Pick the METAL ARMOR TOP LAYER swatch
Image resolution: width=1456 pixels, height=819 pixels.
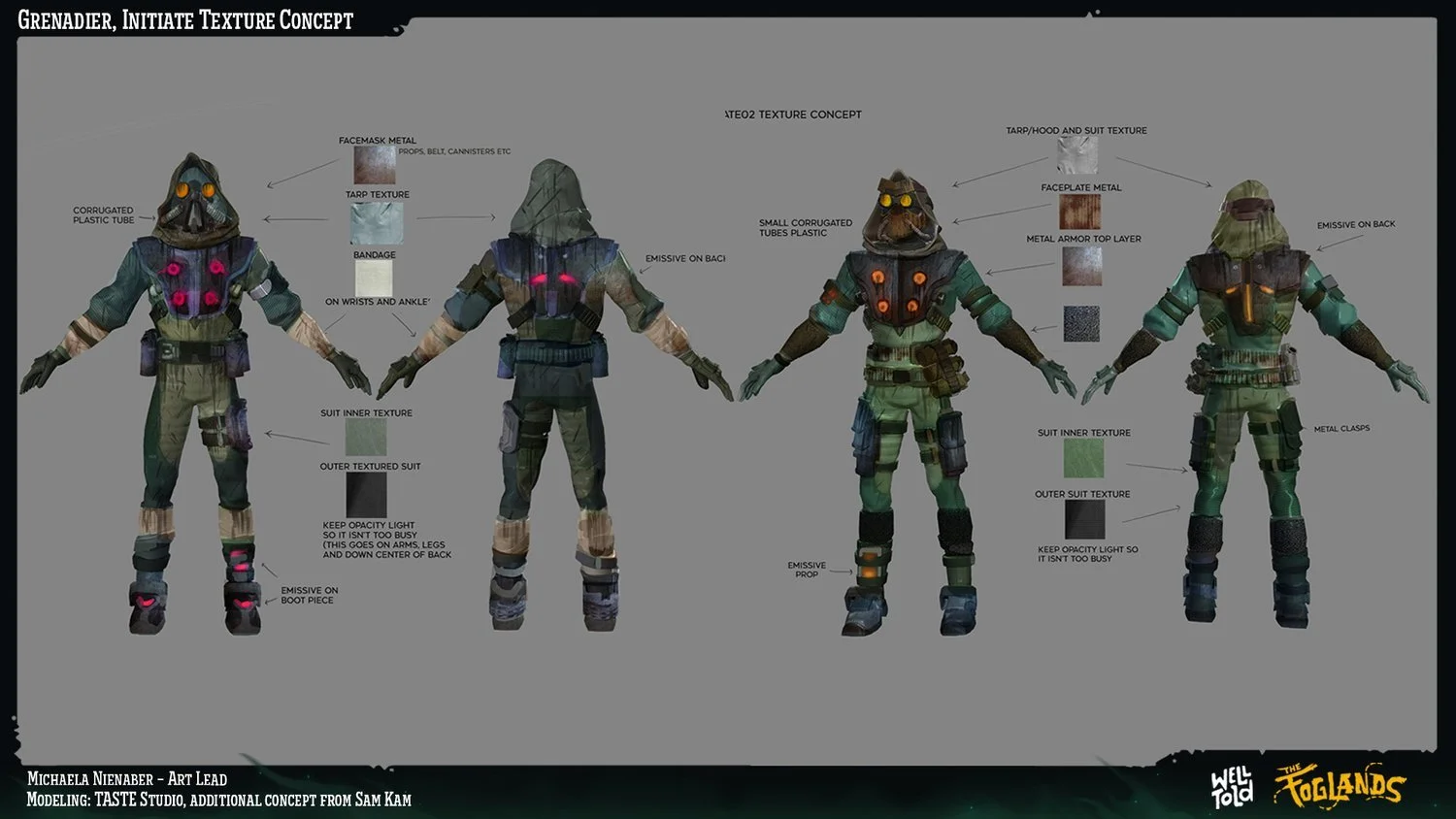pos(1081,266)
